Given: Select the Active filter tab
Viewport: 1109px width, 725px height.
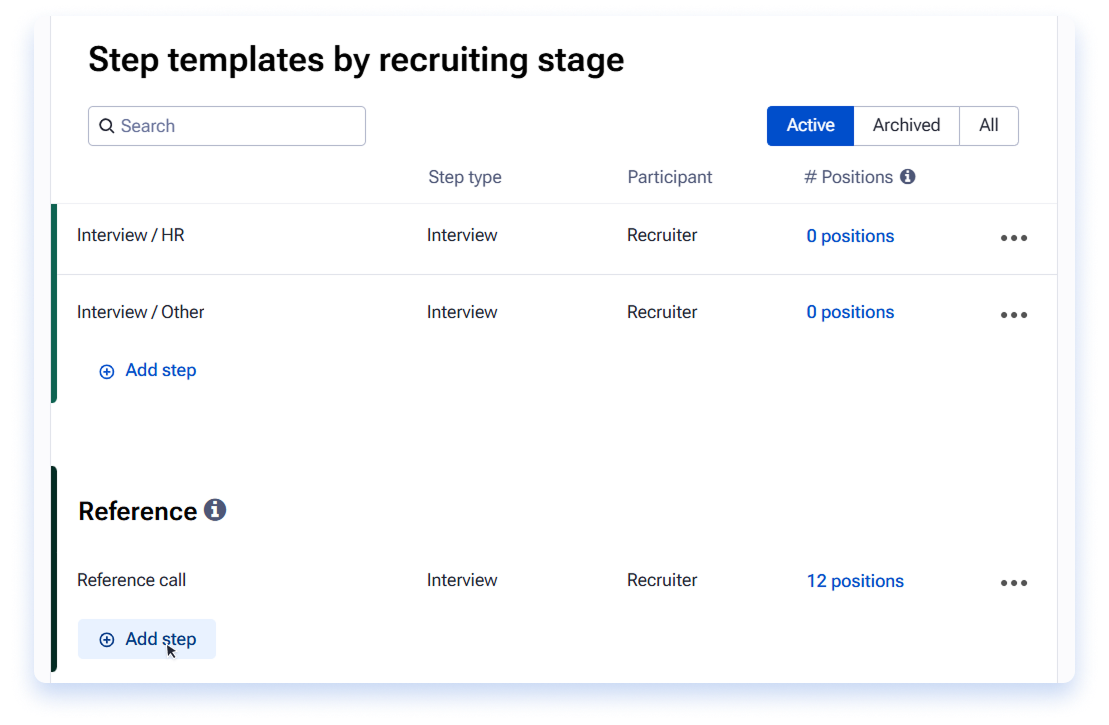Looking at the screenshot, I should [x=811, y=126].
